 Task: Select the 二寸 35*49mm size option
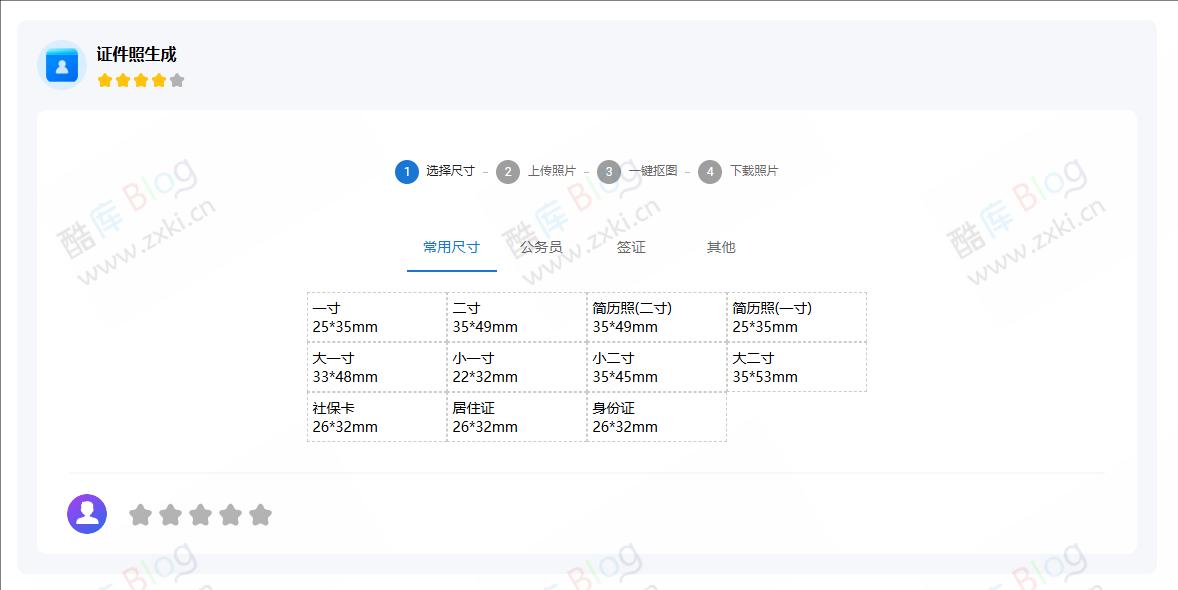[x=516, y=316]
